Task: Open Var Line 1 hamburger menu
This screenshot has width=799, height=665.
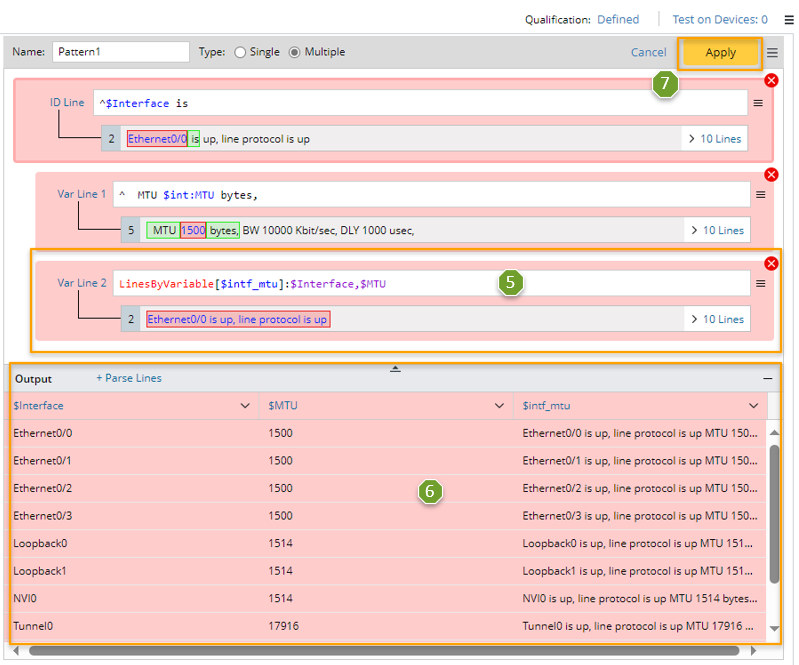Action: pos(760,194)
